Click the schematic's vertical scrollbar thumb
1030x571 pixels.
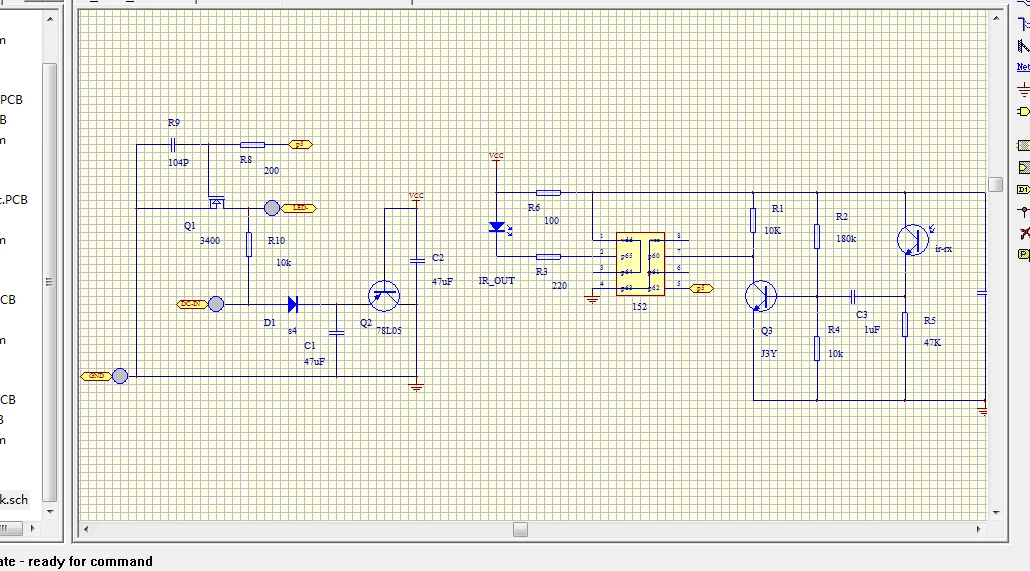tap(995, 184)
